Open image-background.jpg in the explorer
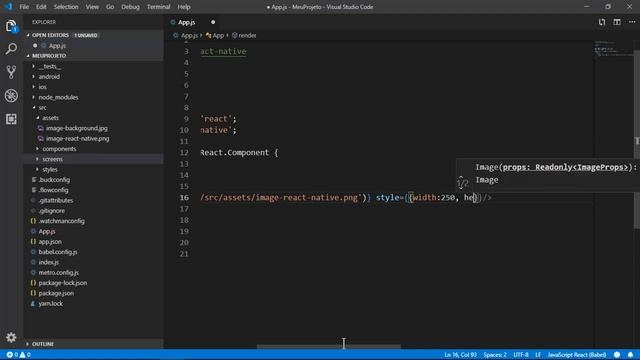This screenshot has width=640, height=360. point(76,128)
